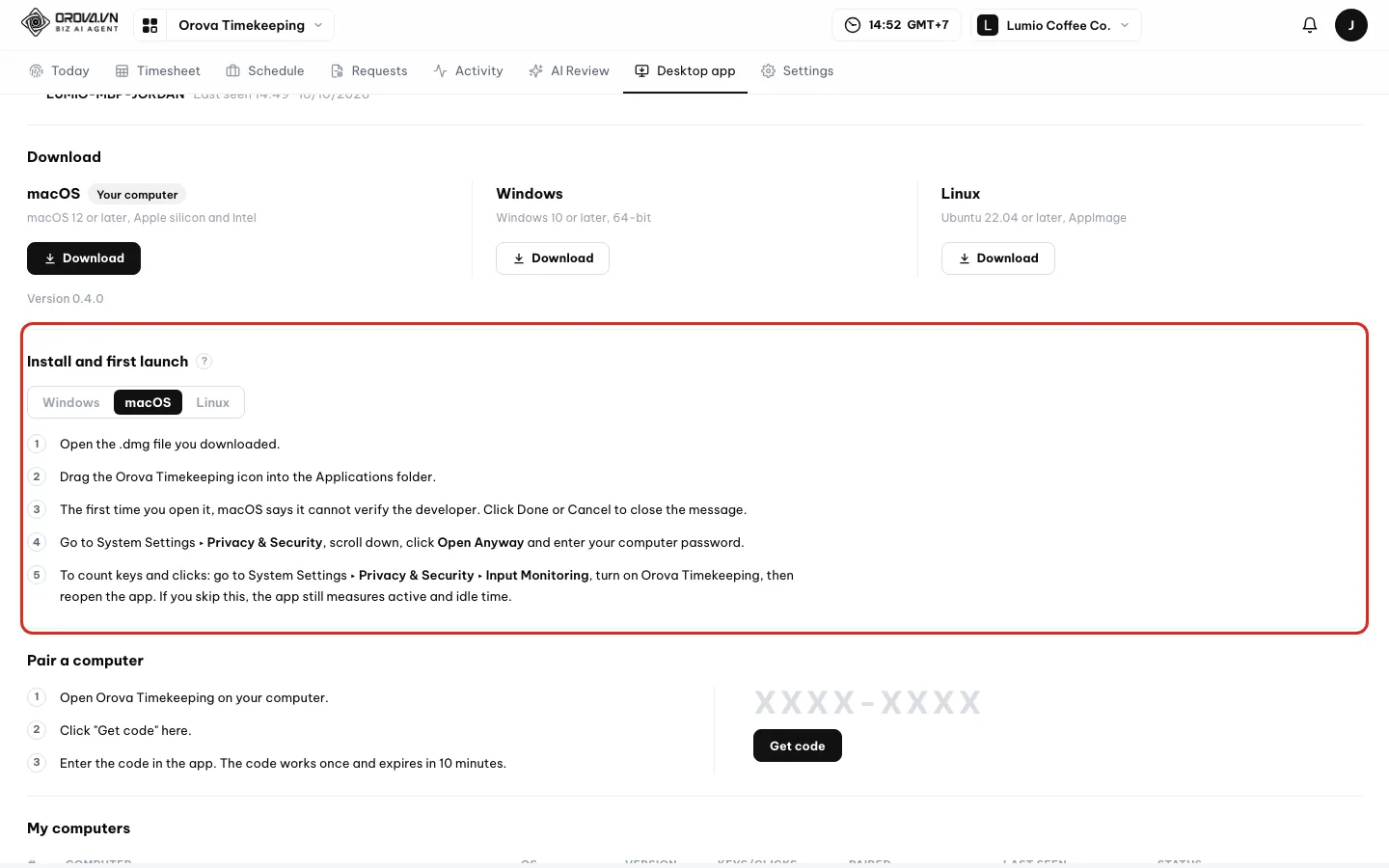Open the Schedule tab
This screenshot has height=868, width=1389.
coord(264,70)
